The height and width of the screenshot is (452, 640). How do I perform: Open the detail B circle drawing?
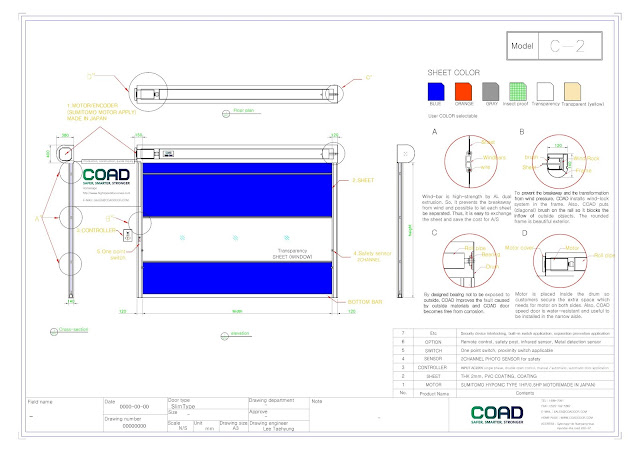(x=559, y=161)
